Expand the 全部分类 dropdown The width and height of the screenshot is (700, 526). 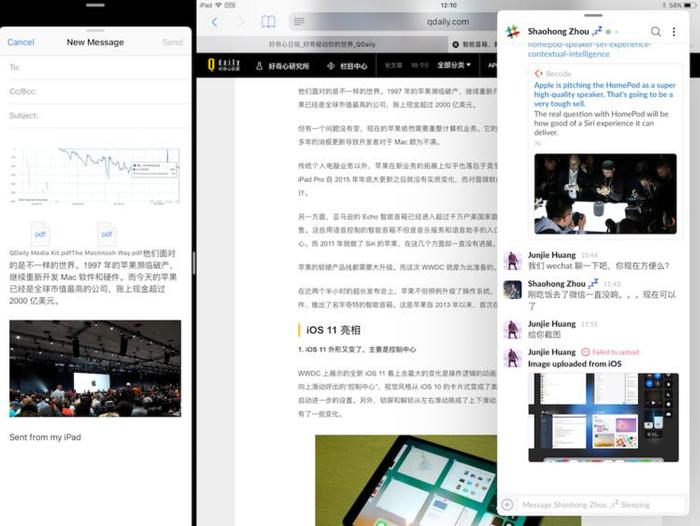454,65
